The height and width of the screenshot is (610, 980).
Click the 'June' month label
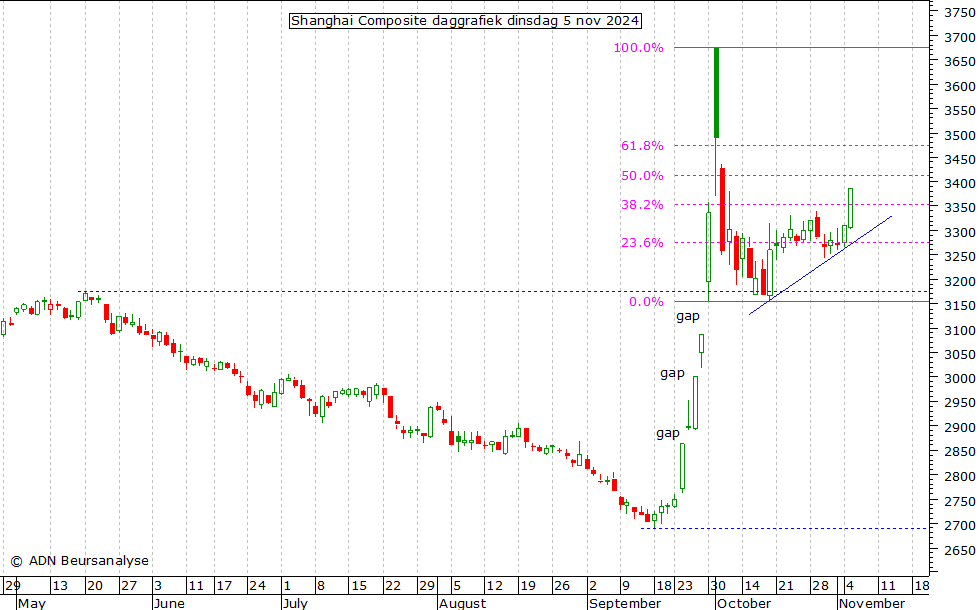pyautogui.click(x=169, y=603)
